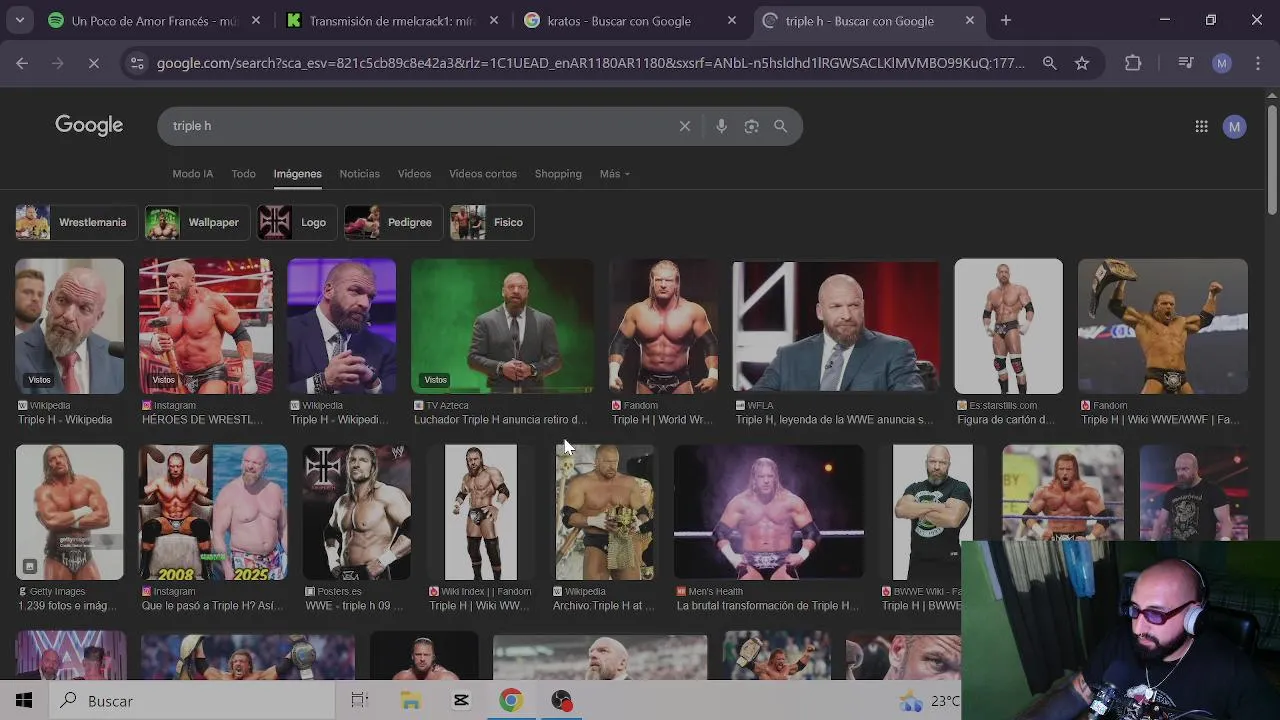Switch to the Transmisión de rmelcrack1 tab

pyautogui.click(x=391, y=20)
